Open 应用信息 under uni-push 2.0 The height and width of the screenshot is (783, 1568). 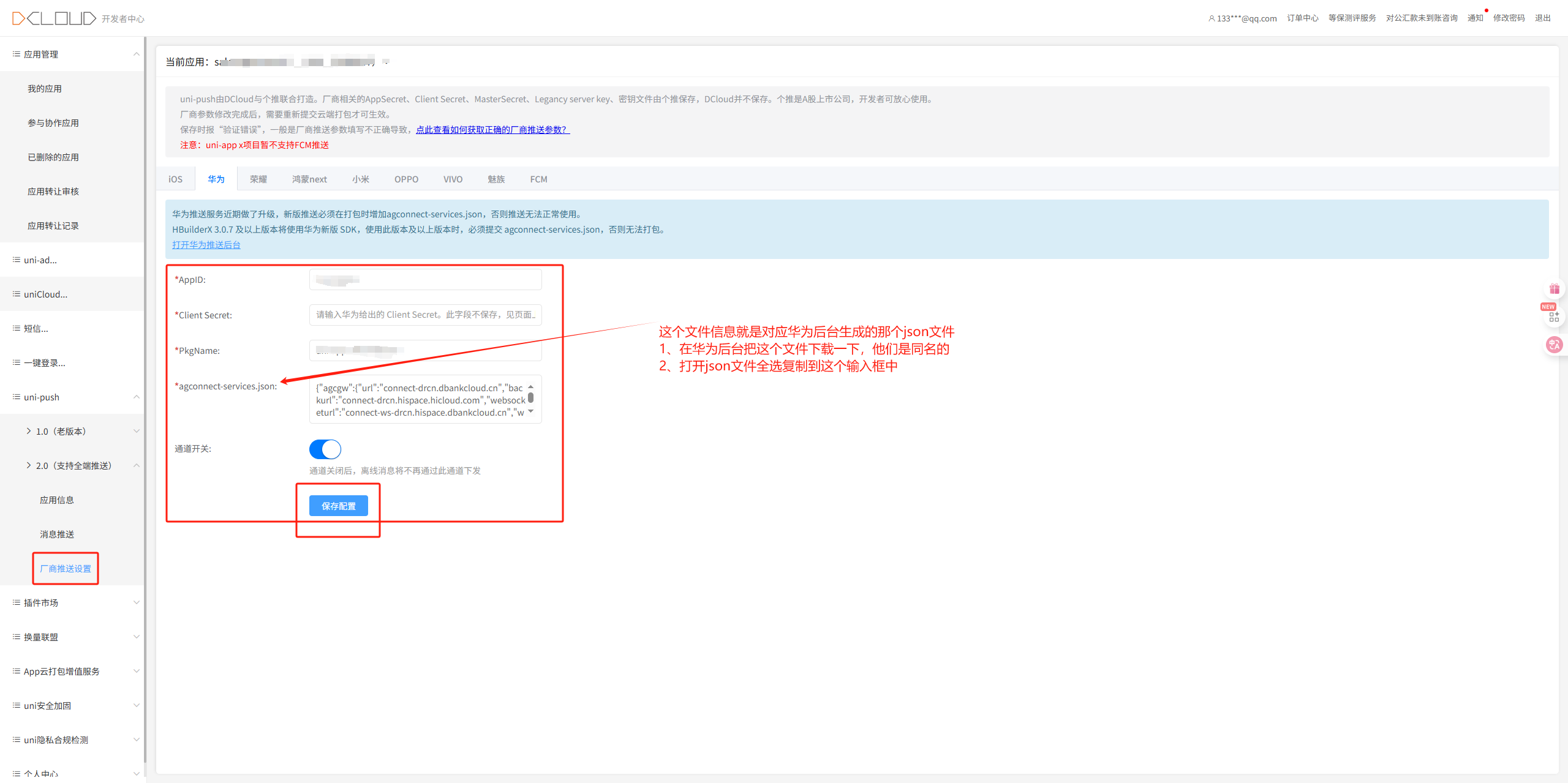(57, 500)
